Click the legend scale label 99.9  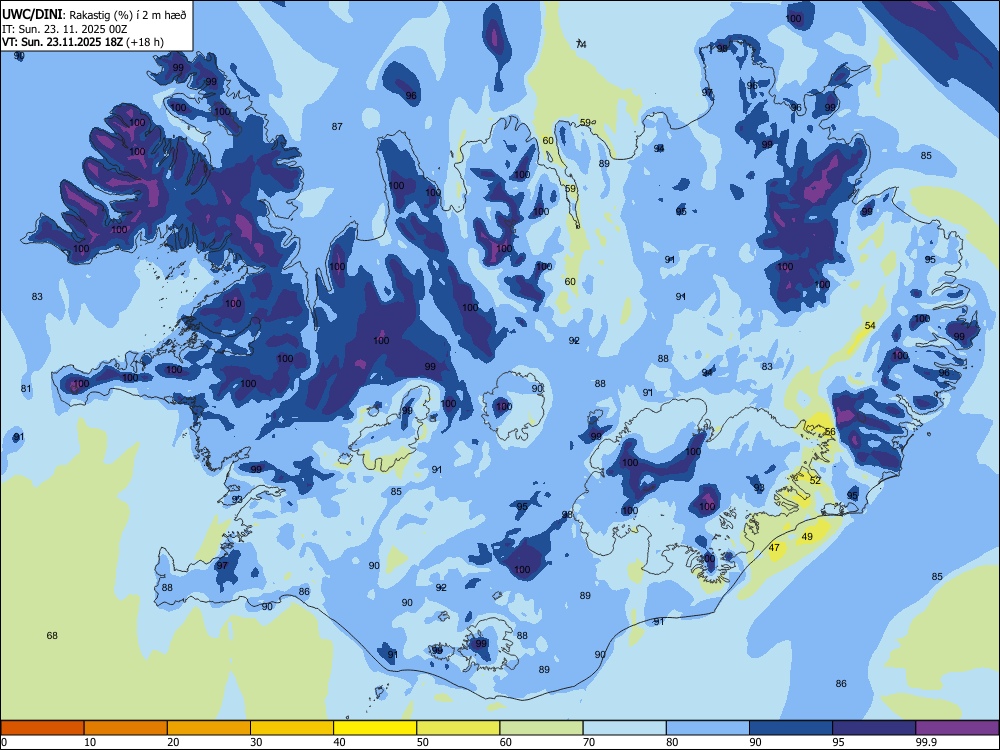pyautogui.click(x=926, y=742)
